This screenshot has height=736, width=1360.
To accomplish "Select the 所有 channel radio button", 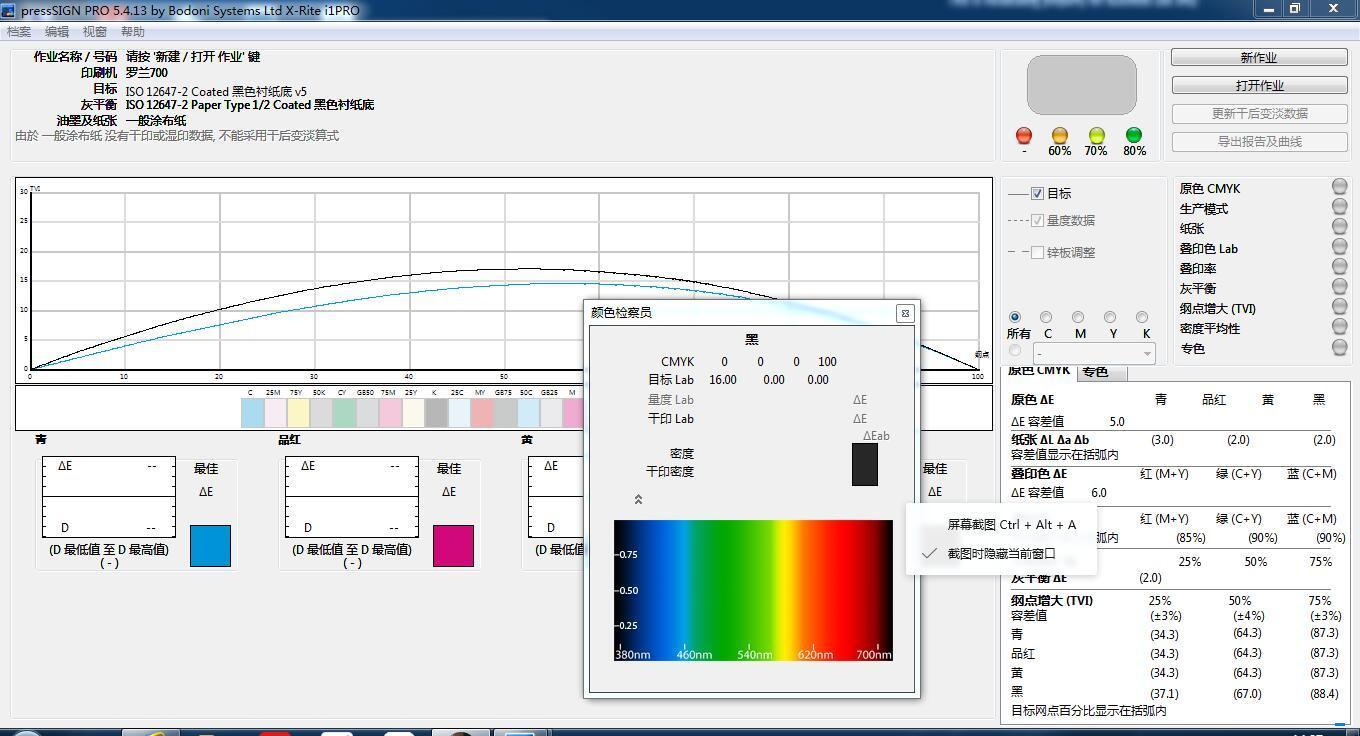I will tap(1015, 317).
